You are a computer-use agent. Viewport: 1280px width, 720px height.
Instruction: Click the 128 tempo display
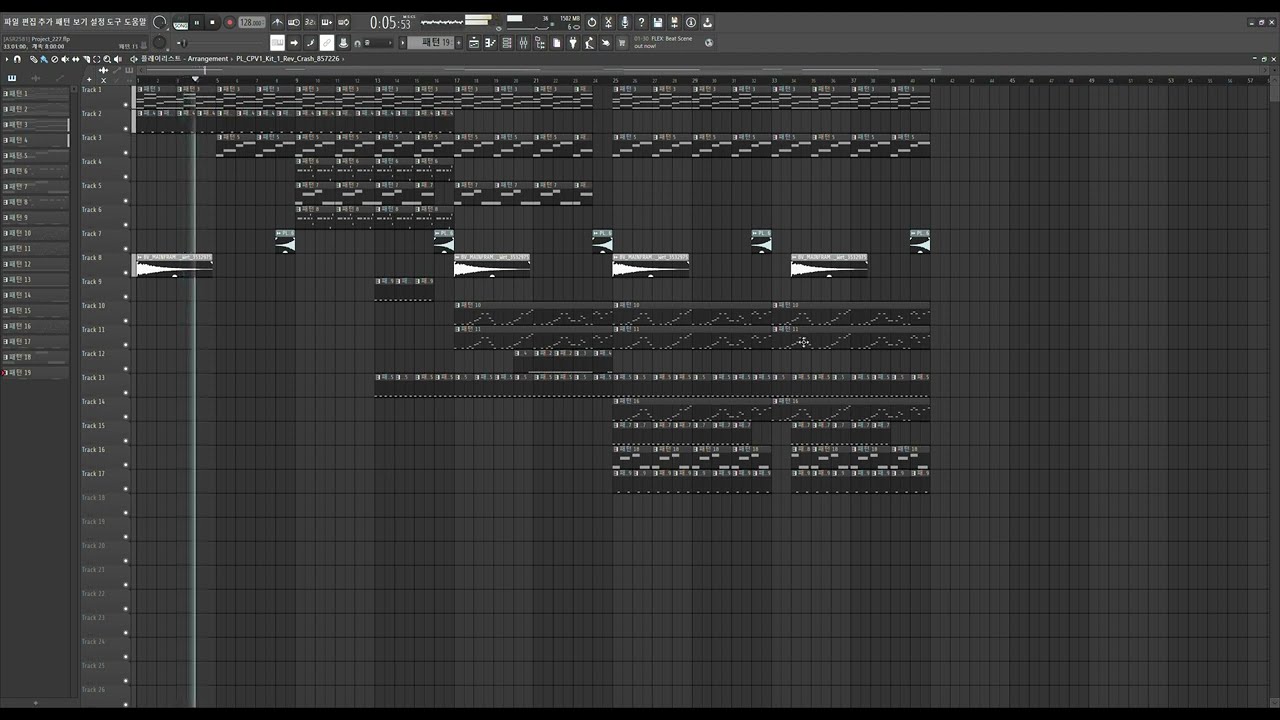click(x=252, y=22)
